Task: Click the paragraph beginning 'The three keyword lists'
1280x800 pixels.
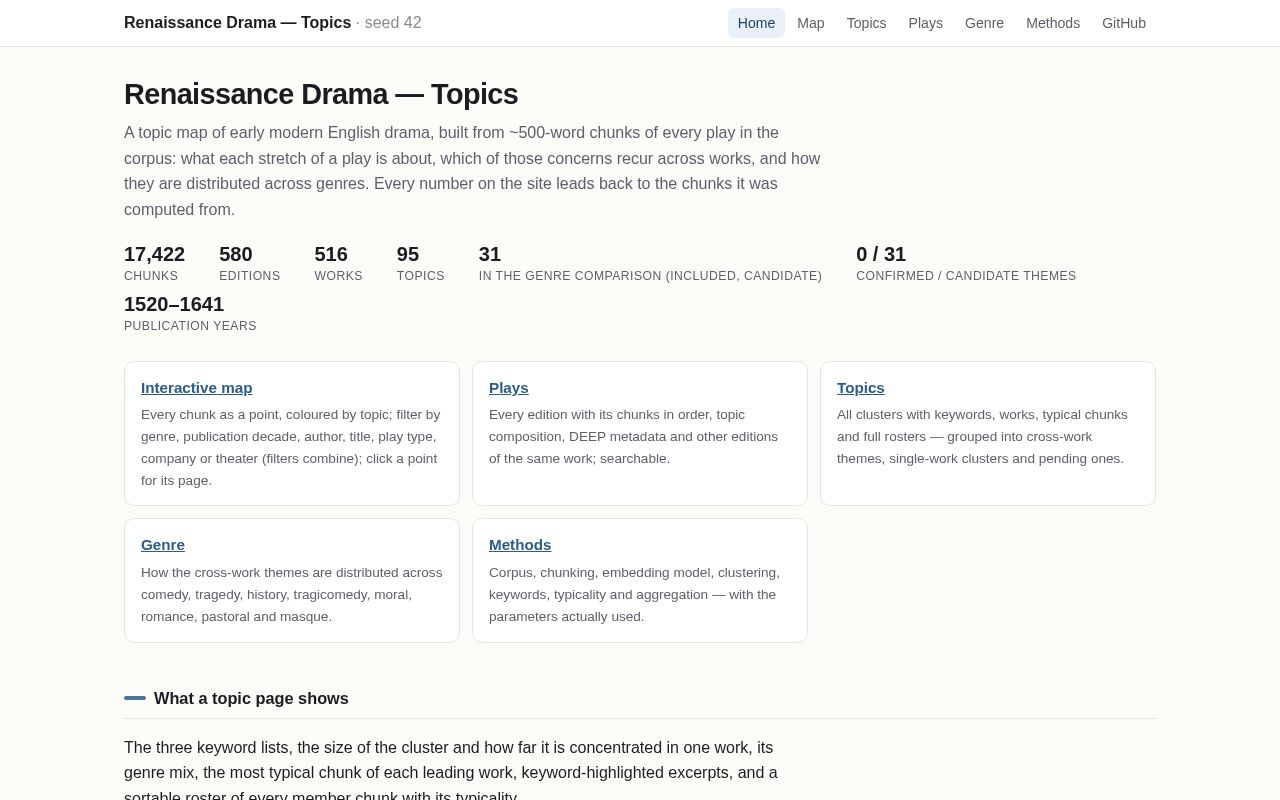Action: (x=452, y=772)
